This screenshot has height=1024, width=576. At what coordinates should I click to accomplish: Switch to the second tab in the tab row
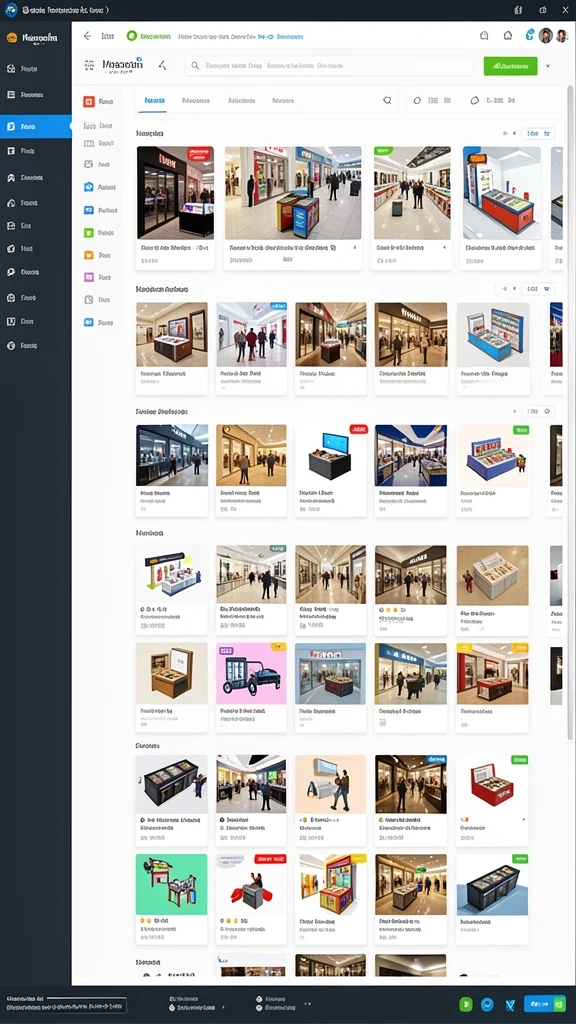[x=196, y=101]
